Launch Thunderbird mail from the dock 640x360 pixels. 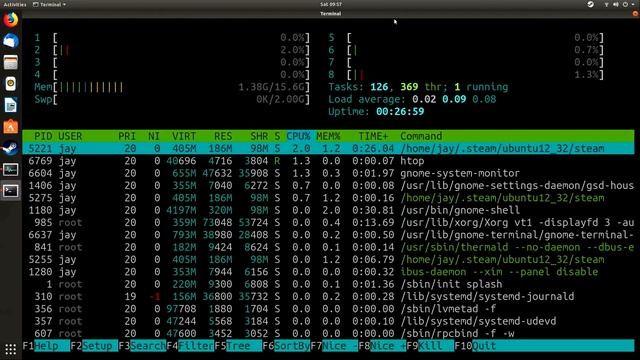click(11, 41)
